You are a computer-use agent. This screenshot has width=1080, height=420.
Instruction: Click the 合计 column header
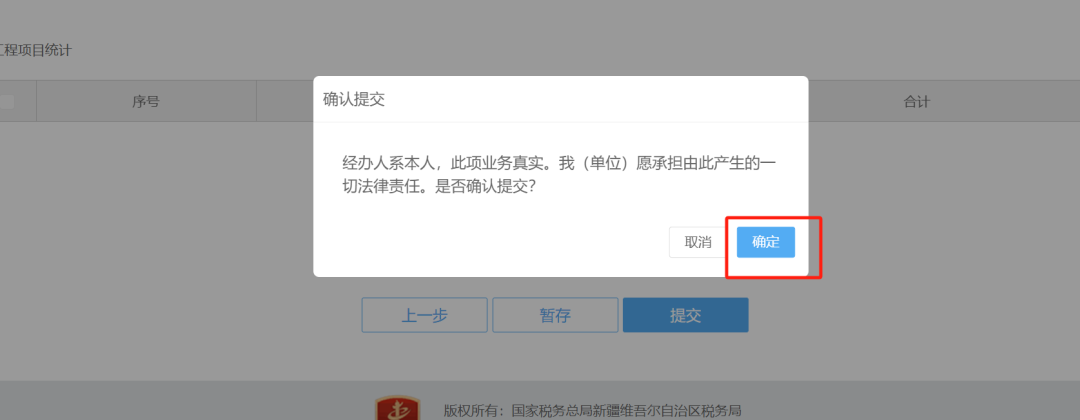917,101
